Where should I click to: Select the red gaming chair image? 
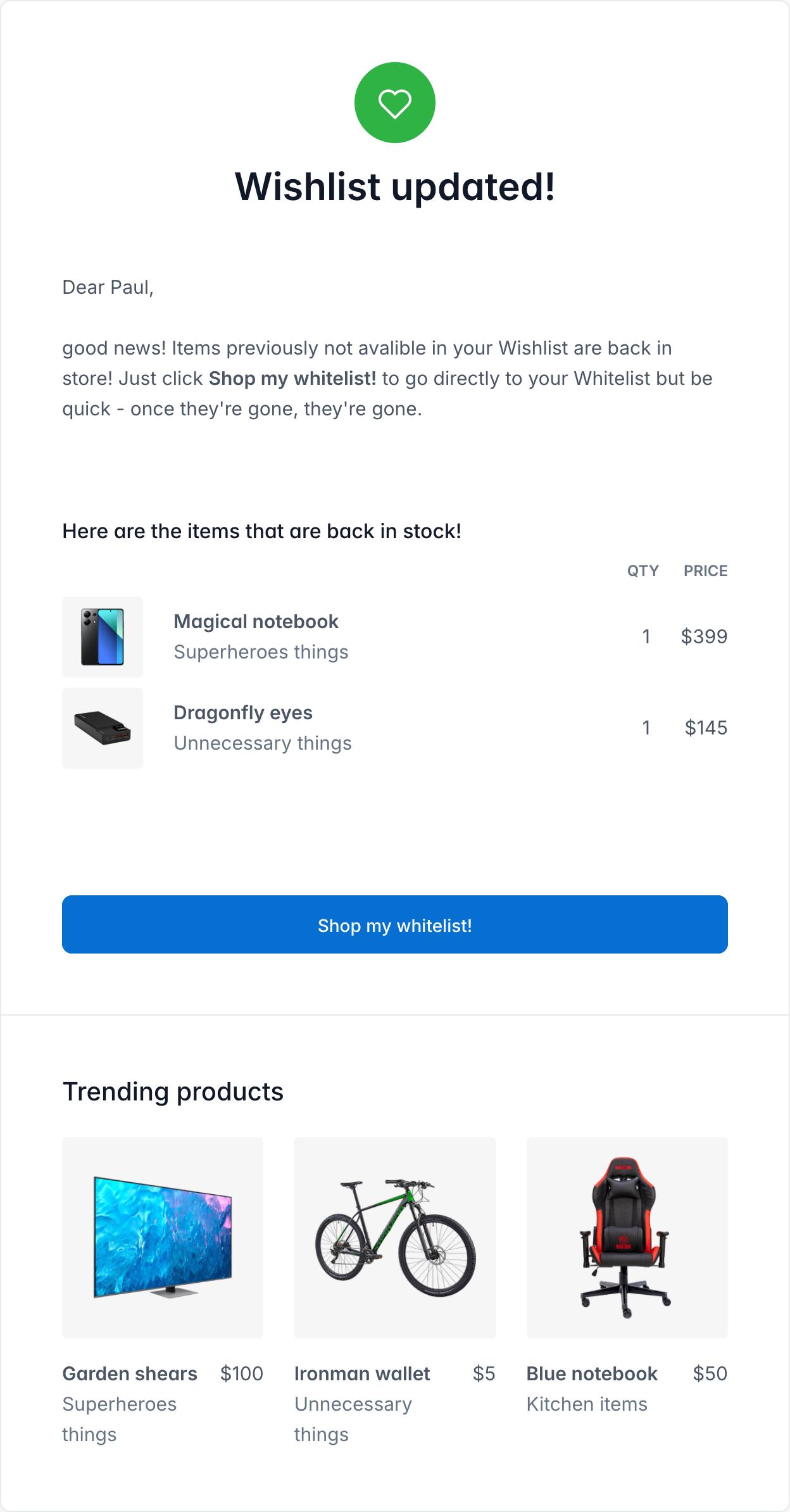(627, 1237)
